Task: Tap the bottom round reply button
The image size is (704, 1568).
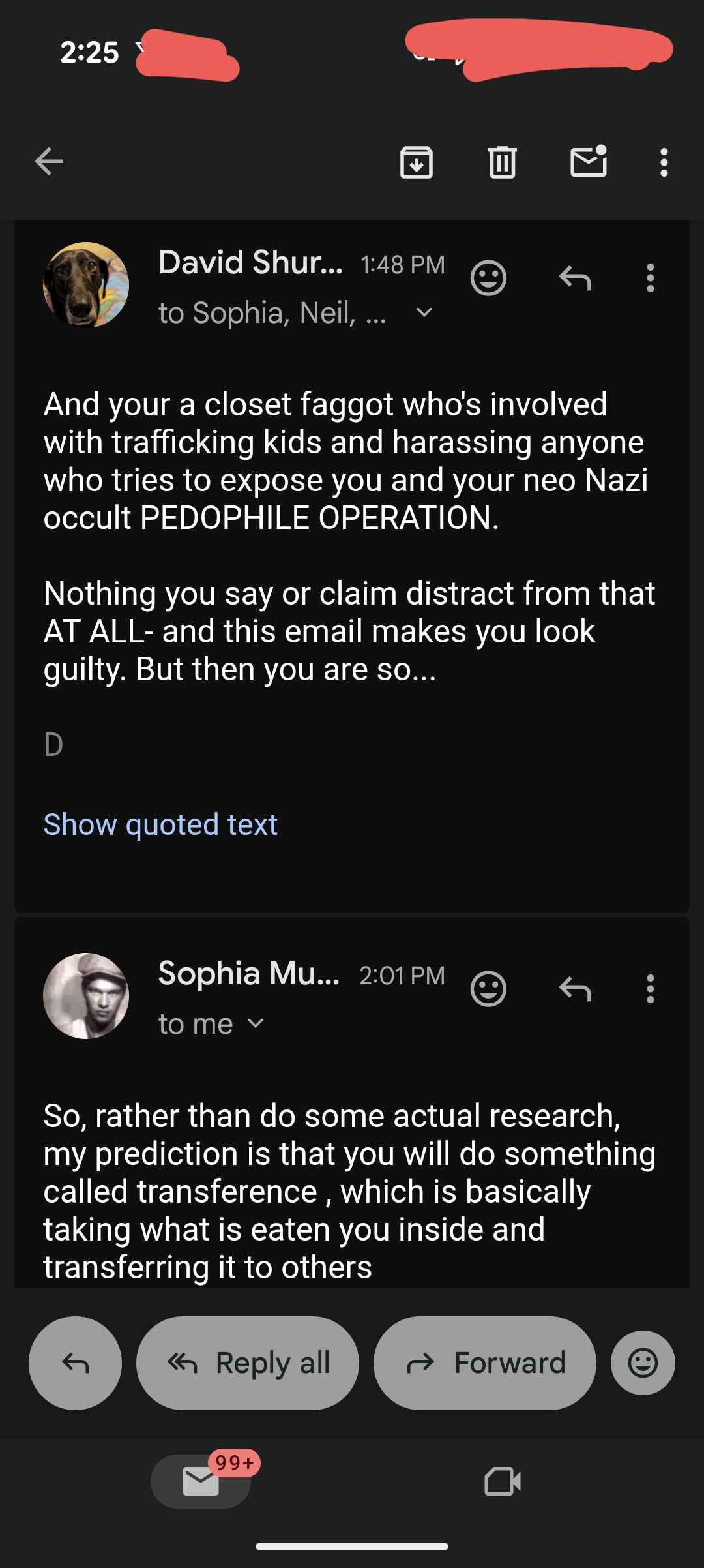Action: tap(75, 1363)
